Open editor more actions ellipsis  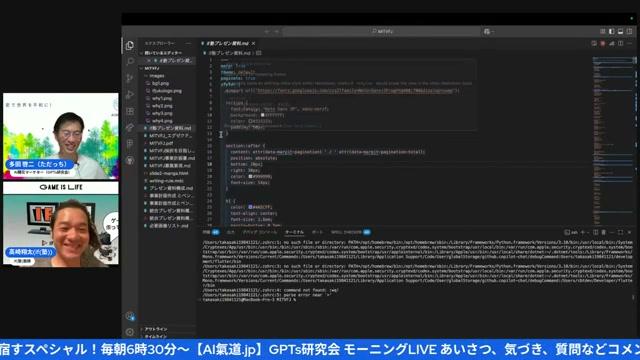(629, 43)
